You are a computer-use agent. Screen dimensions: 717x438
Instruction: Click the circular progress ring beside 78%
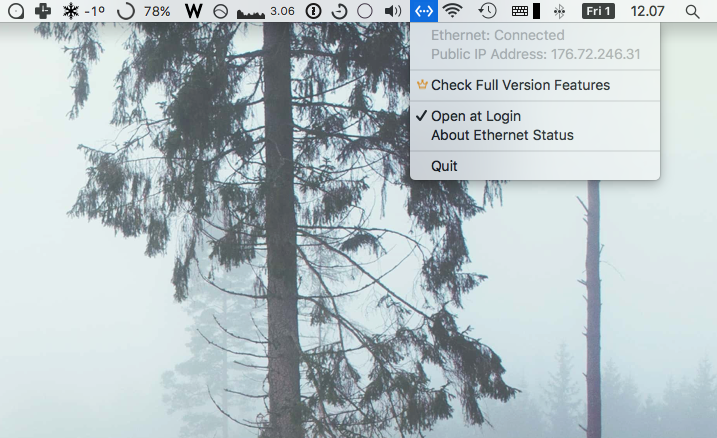click(126, 11)
